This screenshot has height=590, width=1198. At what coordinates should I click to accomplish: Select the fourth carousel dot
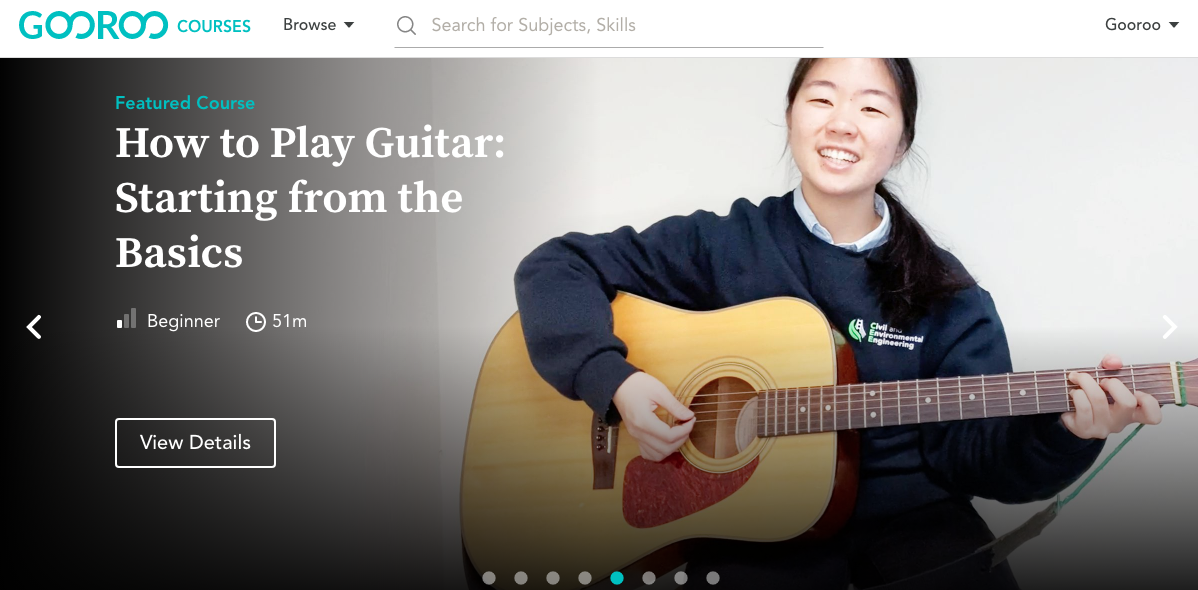click(x=584, y=578)
